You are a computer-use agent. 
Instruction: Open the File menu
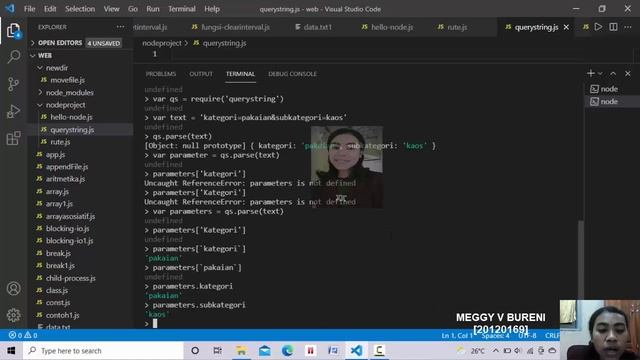29,9
